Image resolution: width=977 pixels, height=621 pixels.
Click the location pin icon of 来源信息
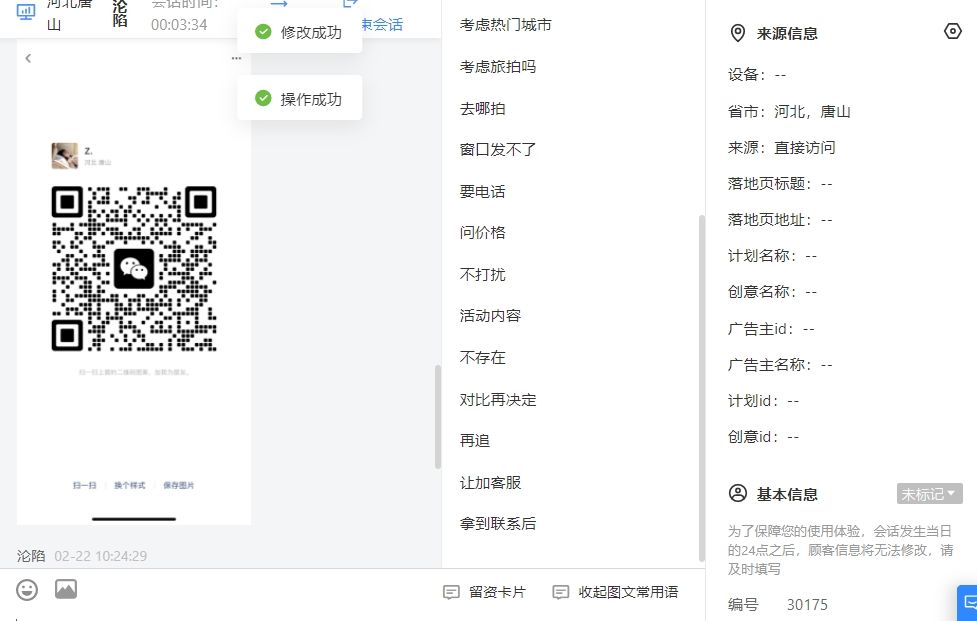[x=738, y=33]
